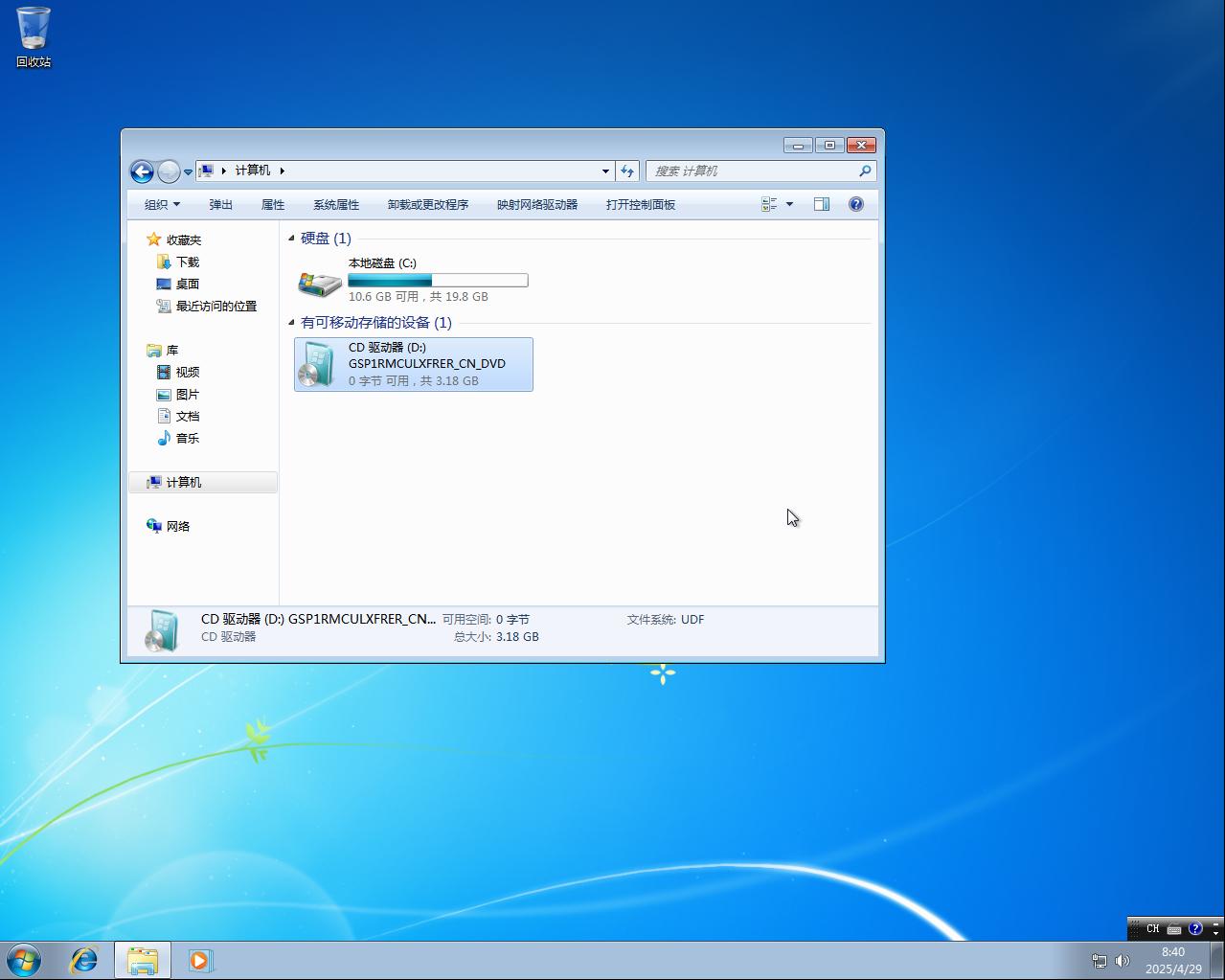Click the CH input language indicator
Viewport: 1225px width, 980px height.
(x=1153, y=928)
